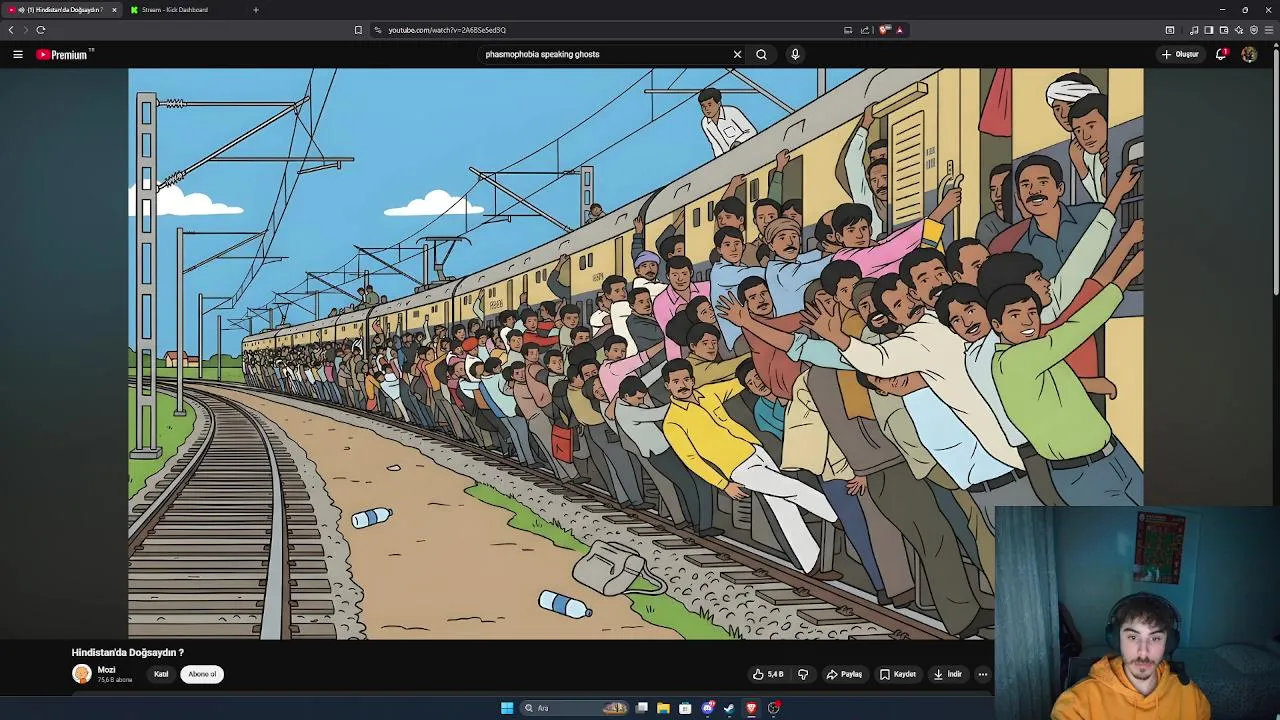
Task: Switch to Brave browser on taskbar
Action: (x=751, y=708)
